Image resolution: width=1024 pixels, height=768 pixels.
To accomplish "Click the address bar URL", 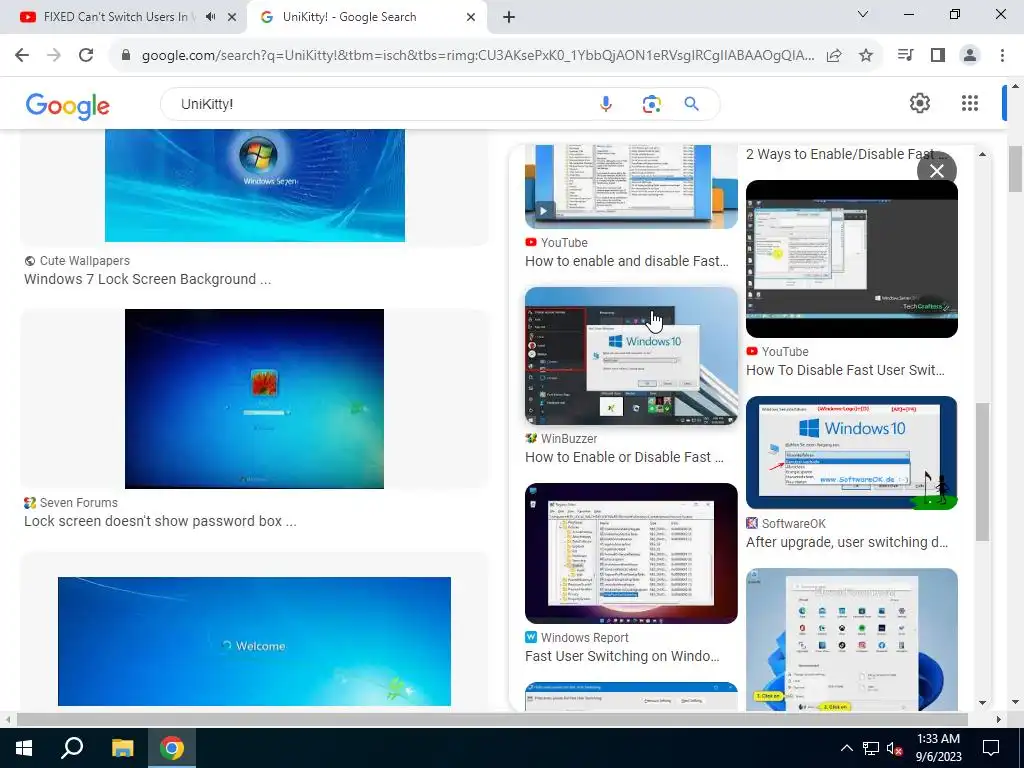I will (x=478, y=56).
